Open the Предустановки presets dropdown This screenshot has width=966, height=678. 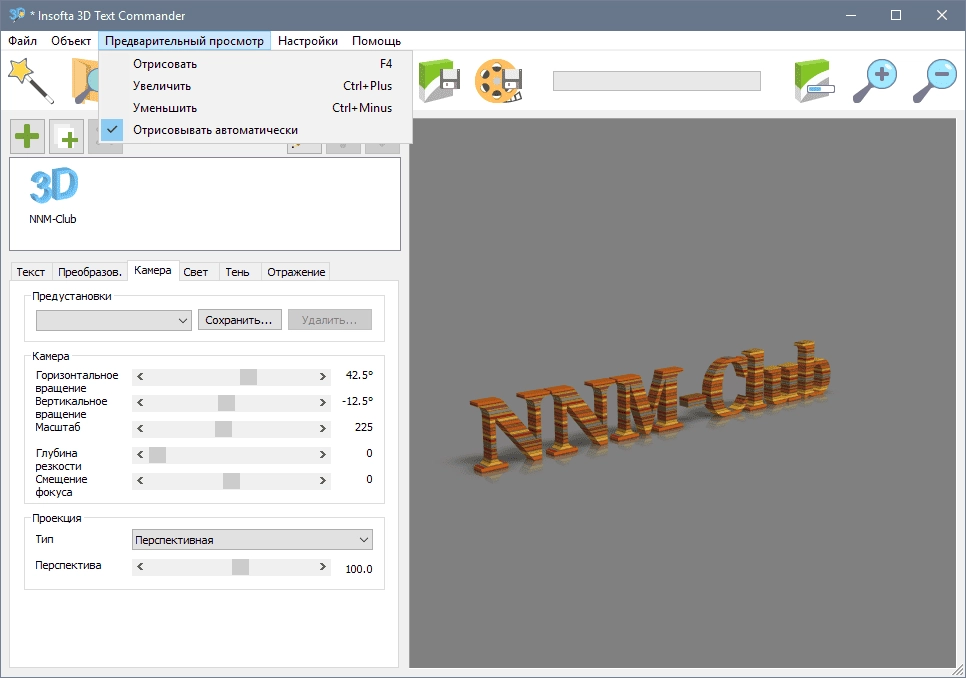[114, 320]
